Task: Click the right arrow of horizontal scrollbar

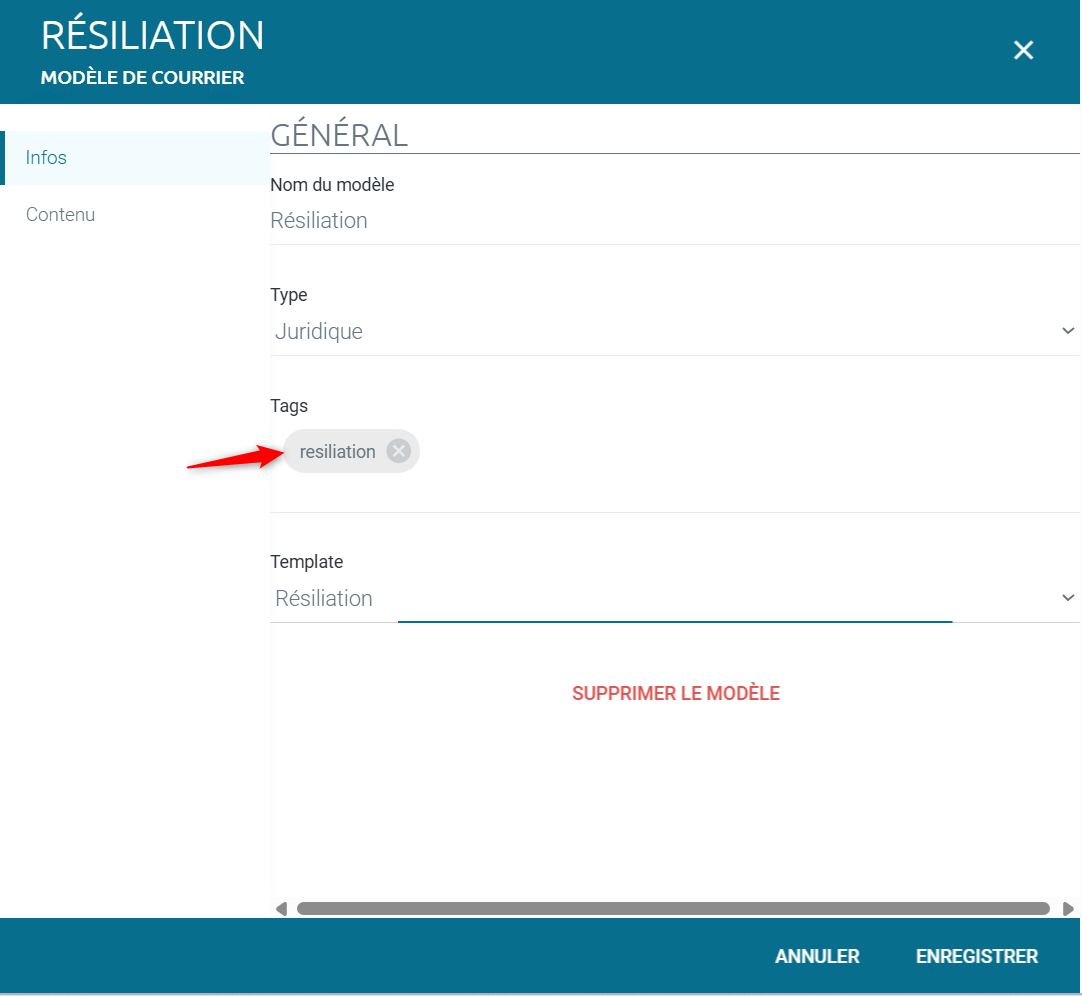Action: coord(1068,909)
